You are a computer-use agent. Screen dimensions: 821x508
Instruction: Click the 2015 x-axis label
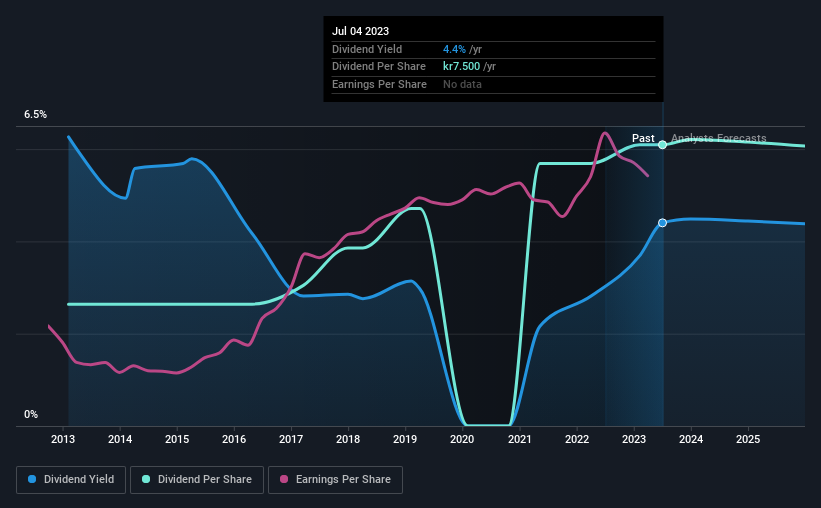click(x=177, y=439)
